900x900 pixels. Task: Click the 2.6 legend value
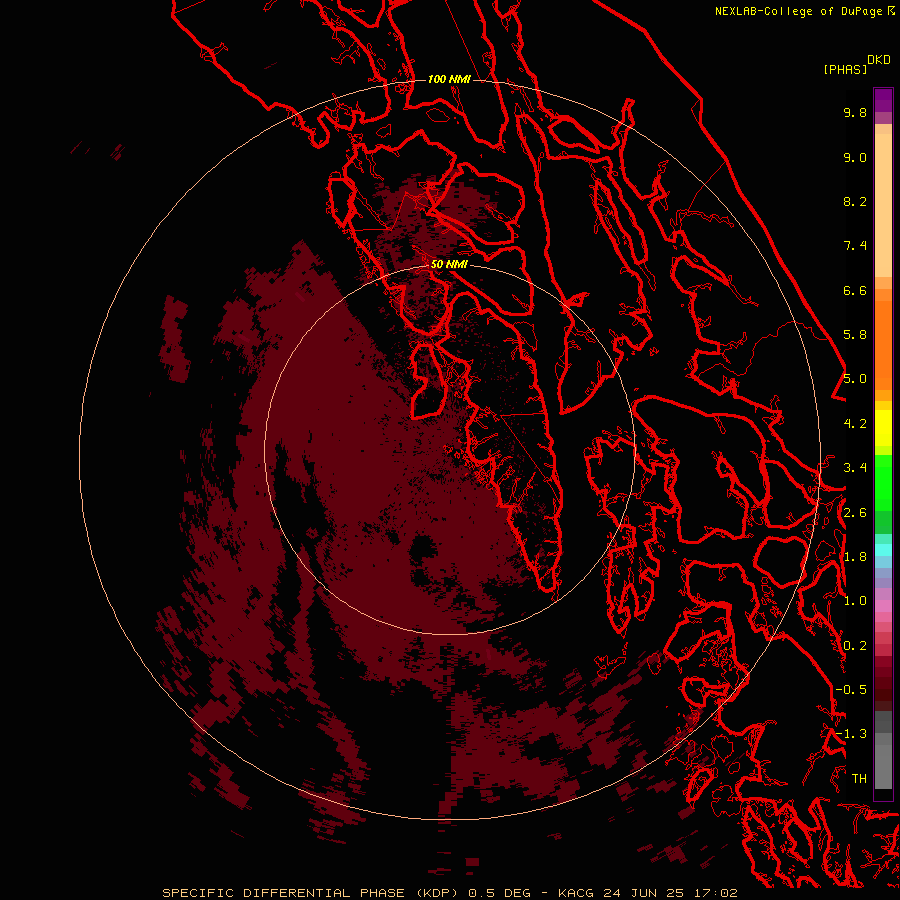855,513
